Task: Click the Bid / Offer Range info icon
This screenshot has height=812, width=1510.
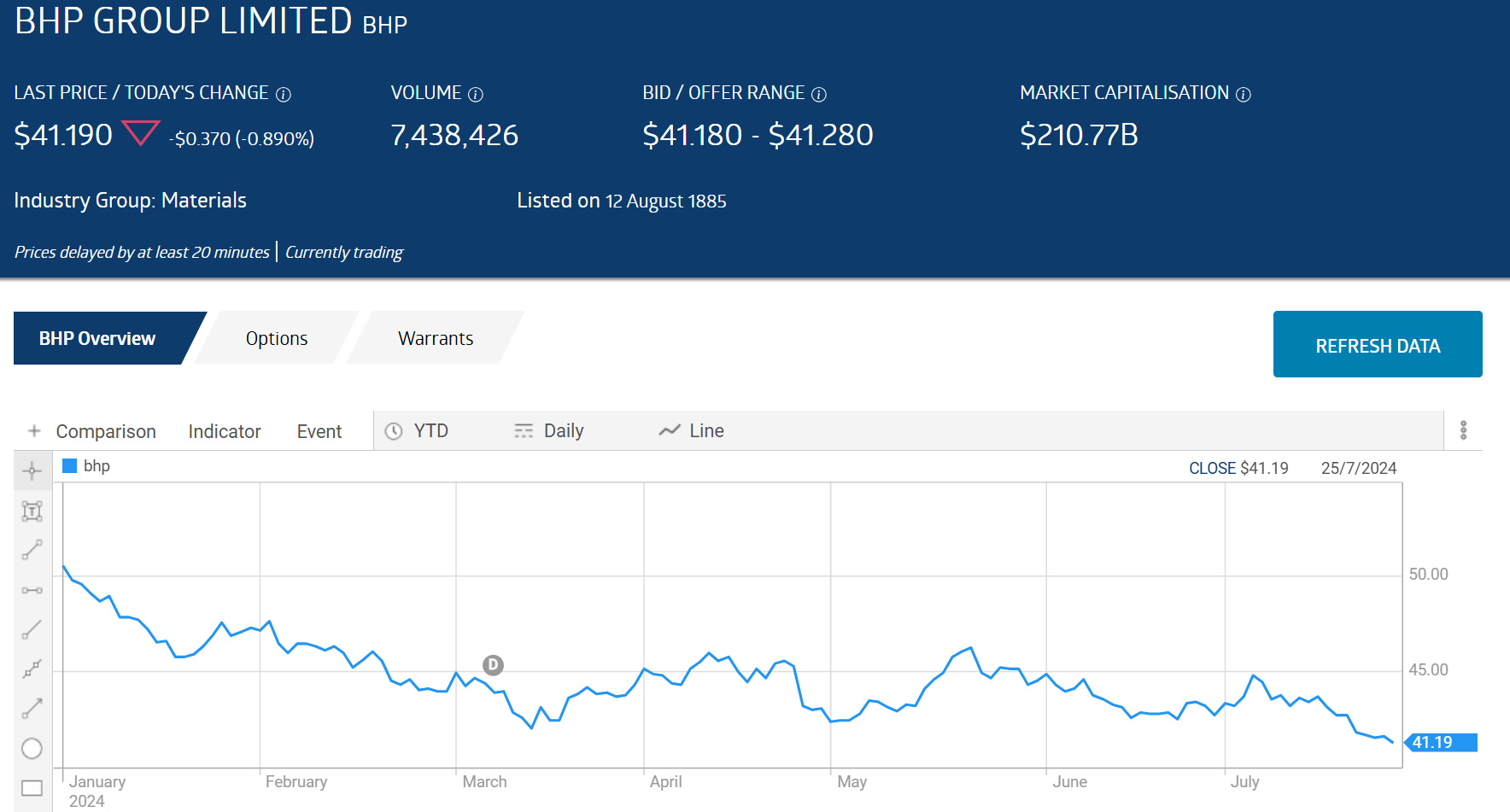Action: coord(819,94)
